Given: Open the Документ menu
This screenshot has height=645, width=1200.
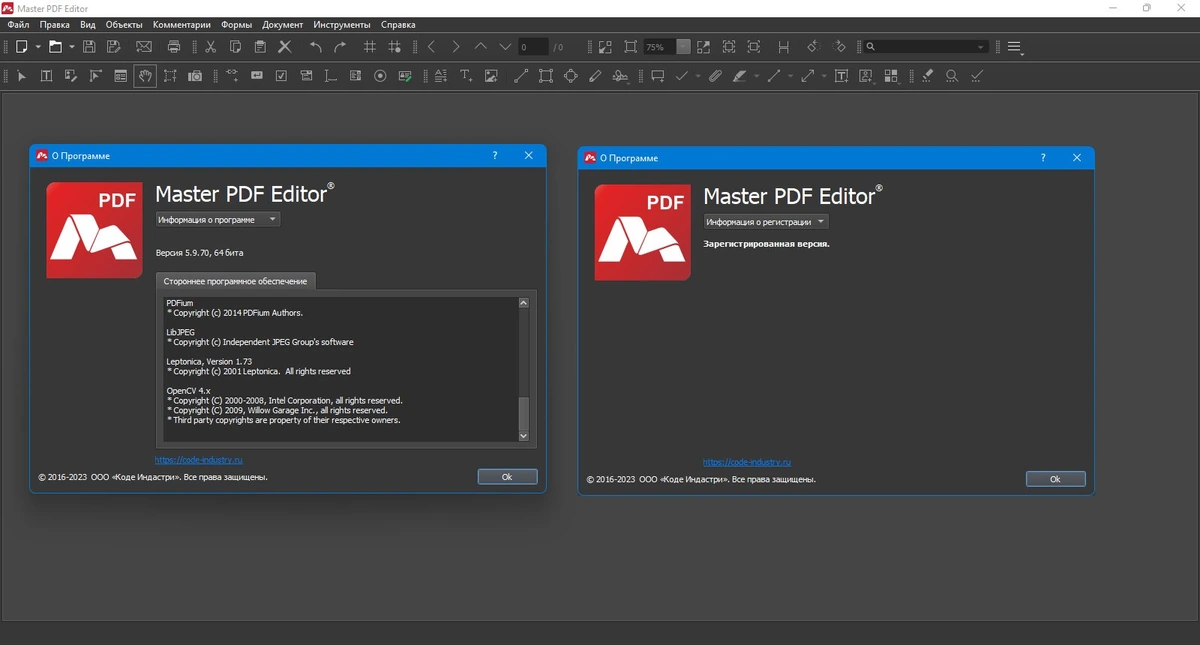Looking at the screenshot, I should pos(283,24).
